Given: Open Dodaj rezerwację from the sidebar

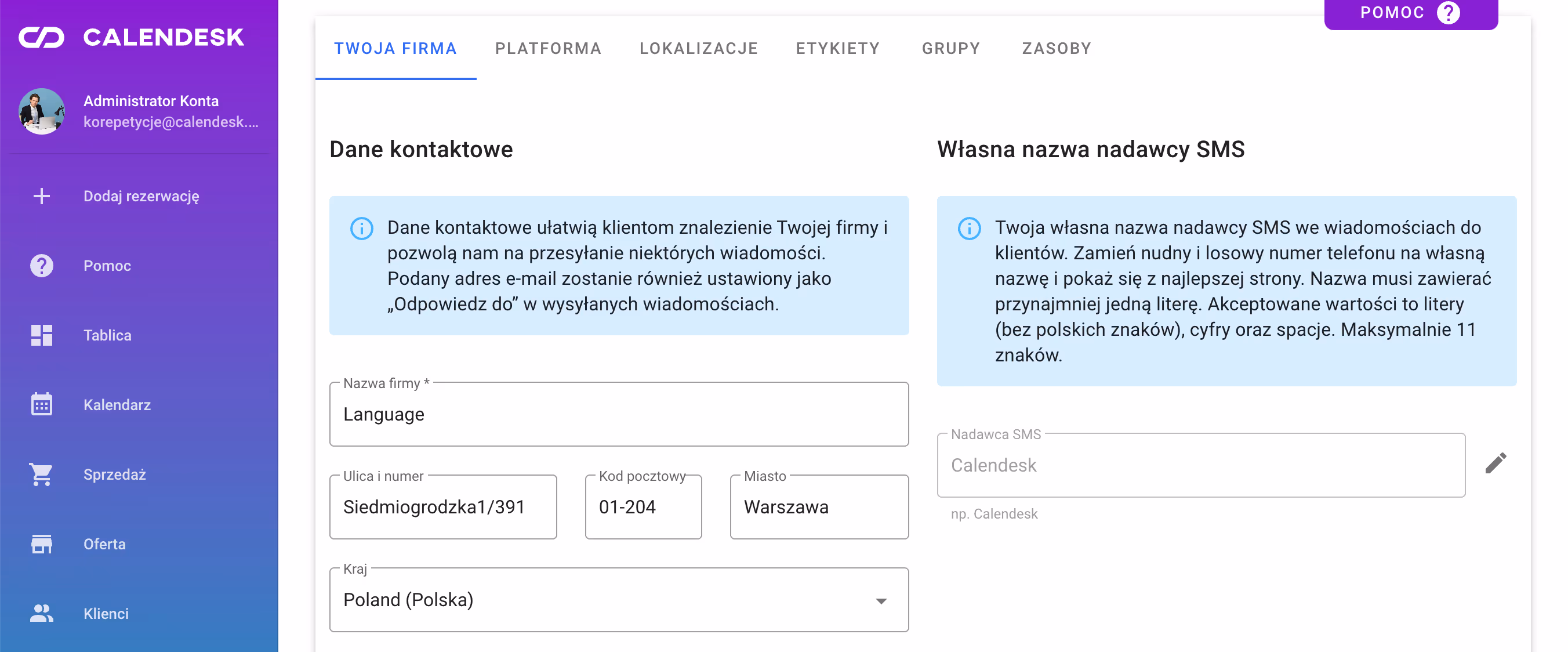Looking at the screenshot, I should pos(140,196).
